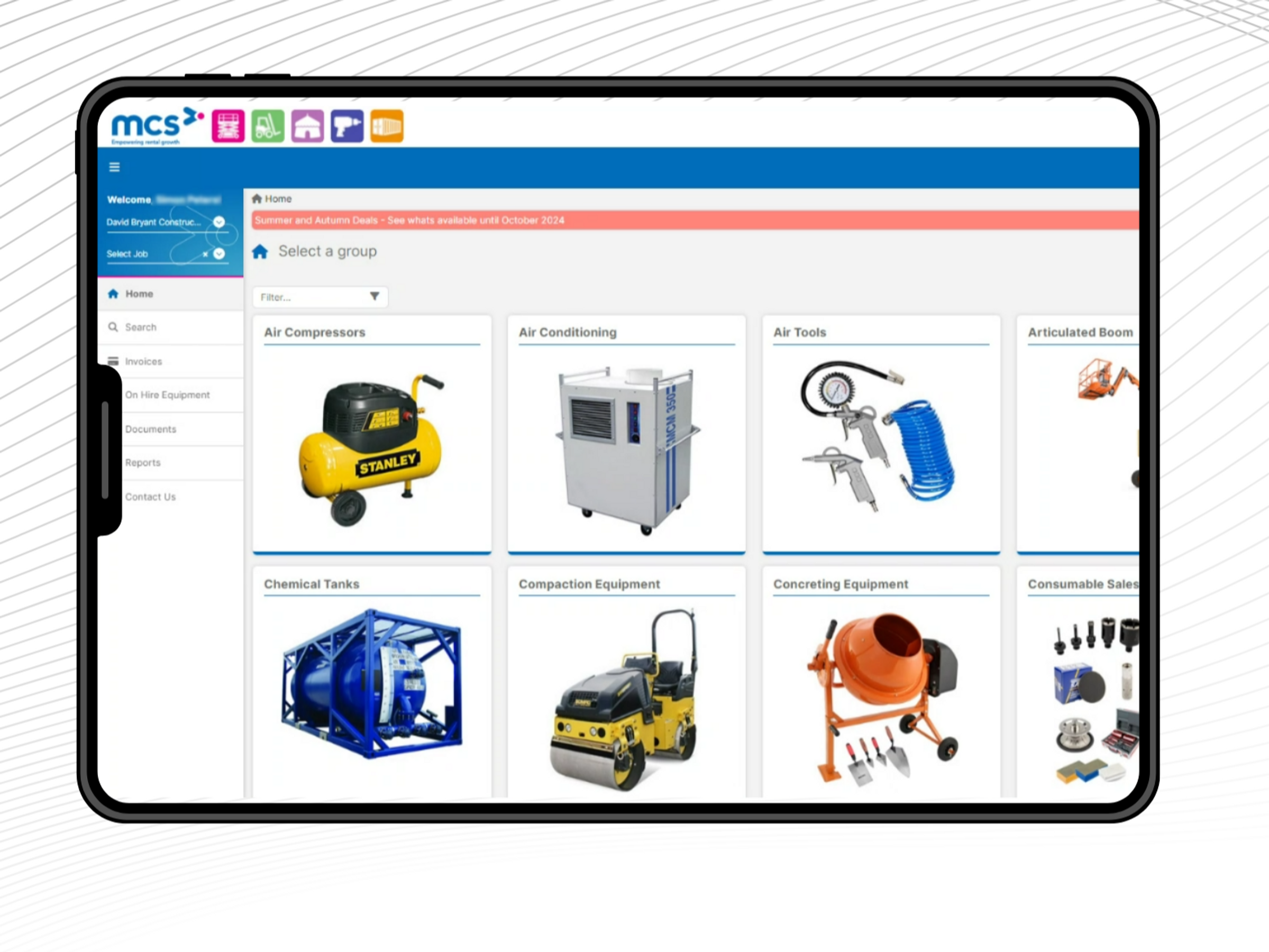This screenshot has width=1269, height=952.
Task: Open the Concreting Equipment group title
Action: coord(841,584)
